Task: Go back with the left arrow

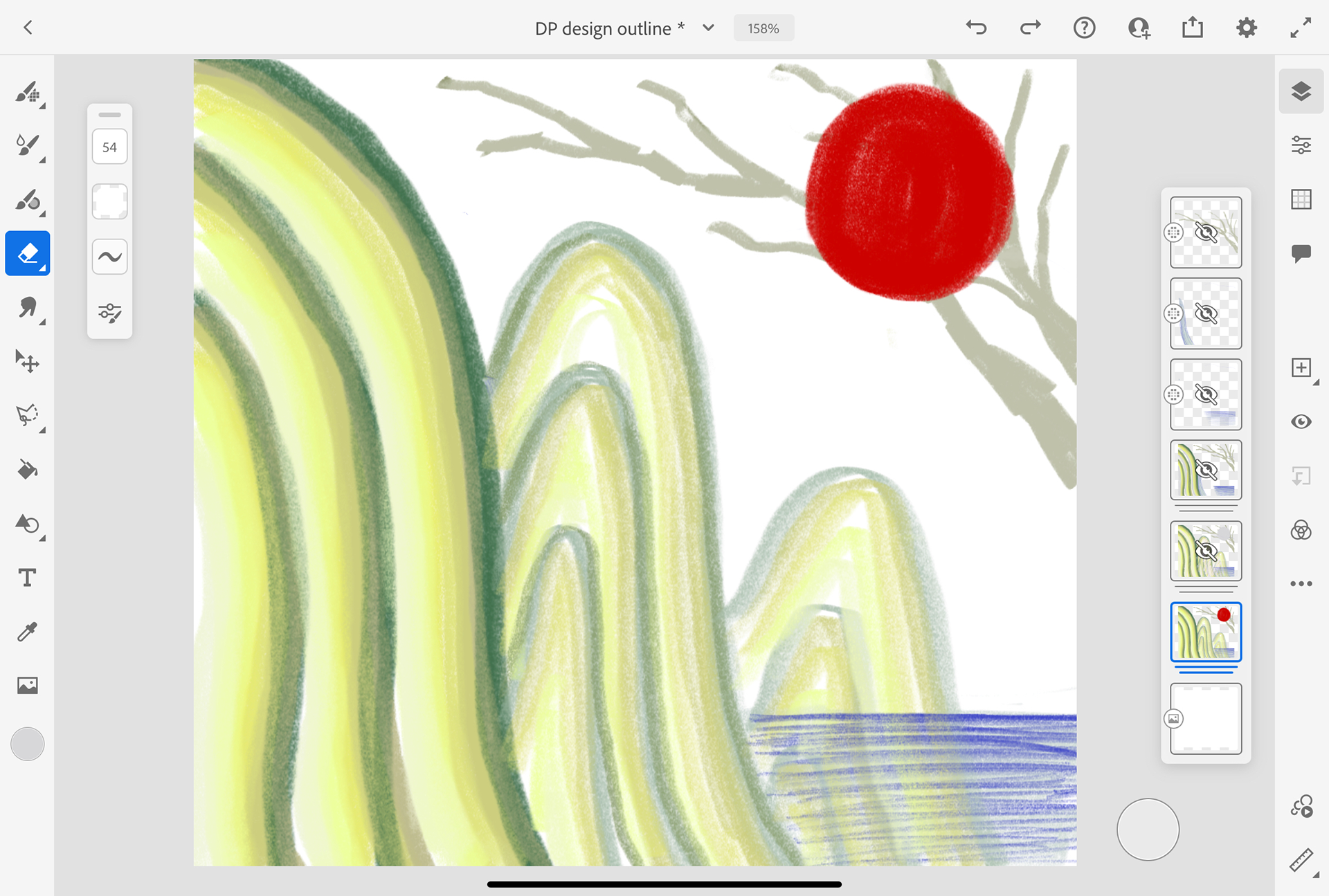Action: pyautogui.click(x=28, y=28)
